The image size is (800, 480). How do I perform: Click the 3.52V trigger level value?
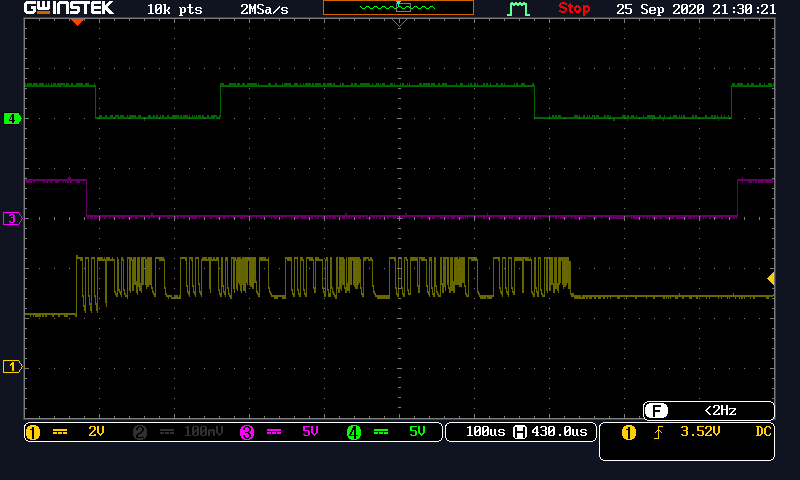701,432
